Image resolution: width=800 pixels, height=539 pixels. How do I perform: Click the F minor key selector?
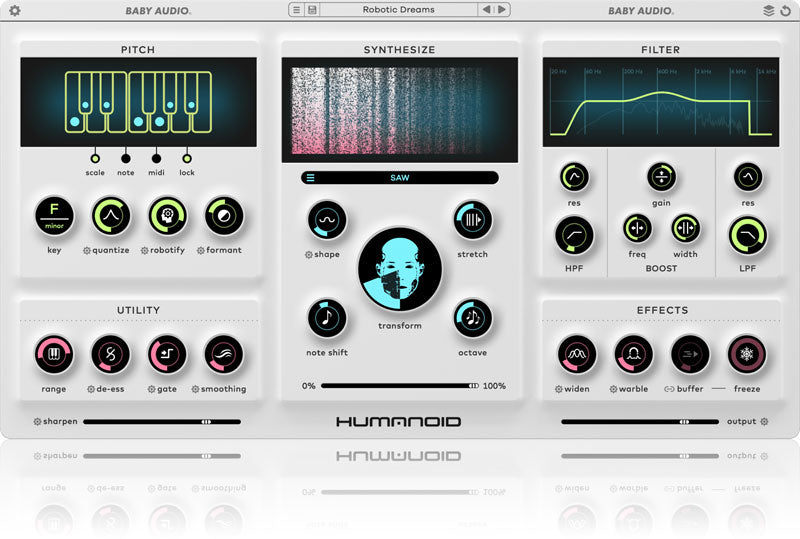[54, 216]
